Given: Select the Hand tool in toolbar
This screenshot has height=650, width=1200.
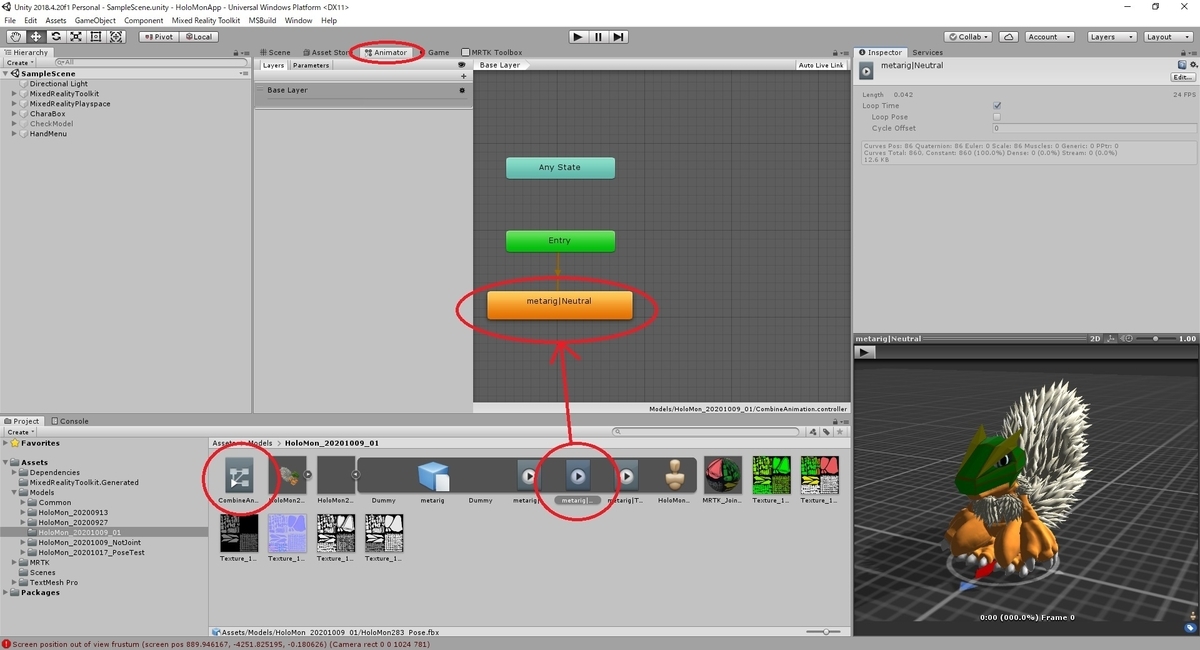Looking at the screenshot, I should tap(15, 37).
